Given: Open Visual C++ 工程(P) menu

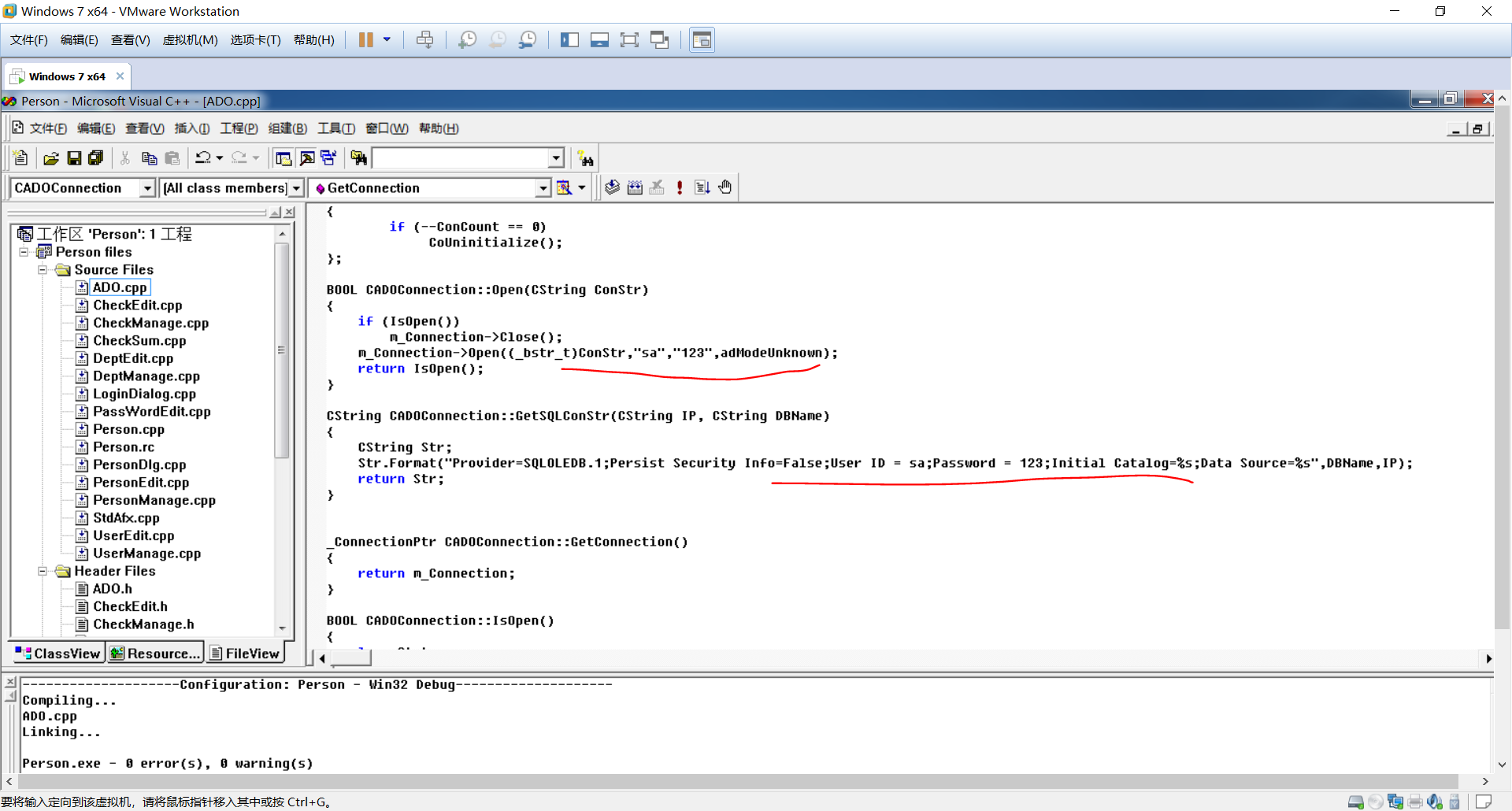Looking at the screenshot, I should (239, 128).
